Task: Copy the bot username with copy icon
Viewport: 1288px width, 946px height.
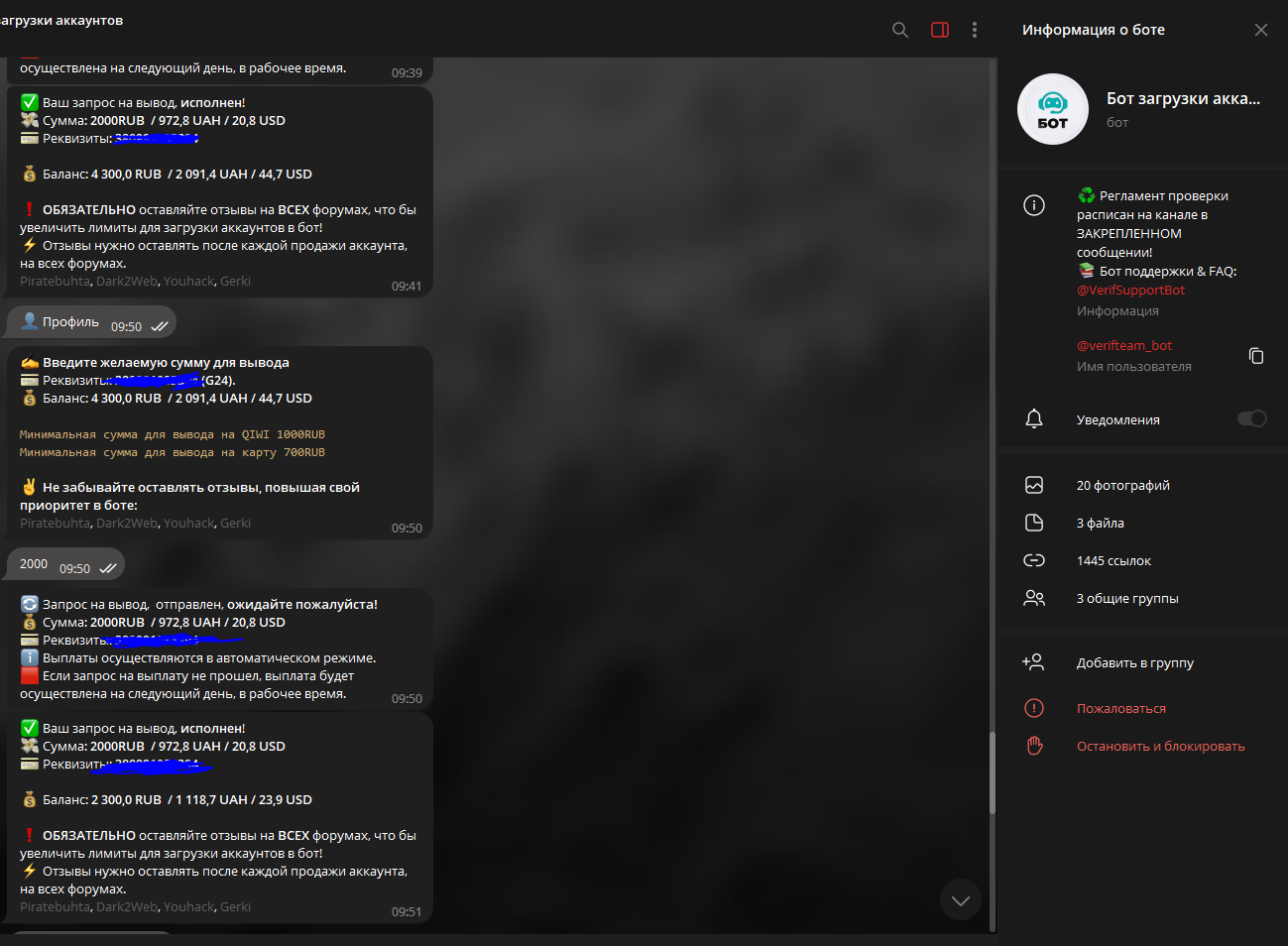Action: (x=1255, y=356)
